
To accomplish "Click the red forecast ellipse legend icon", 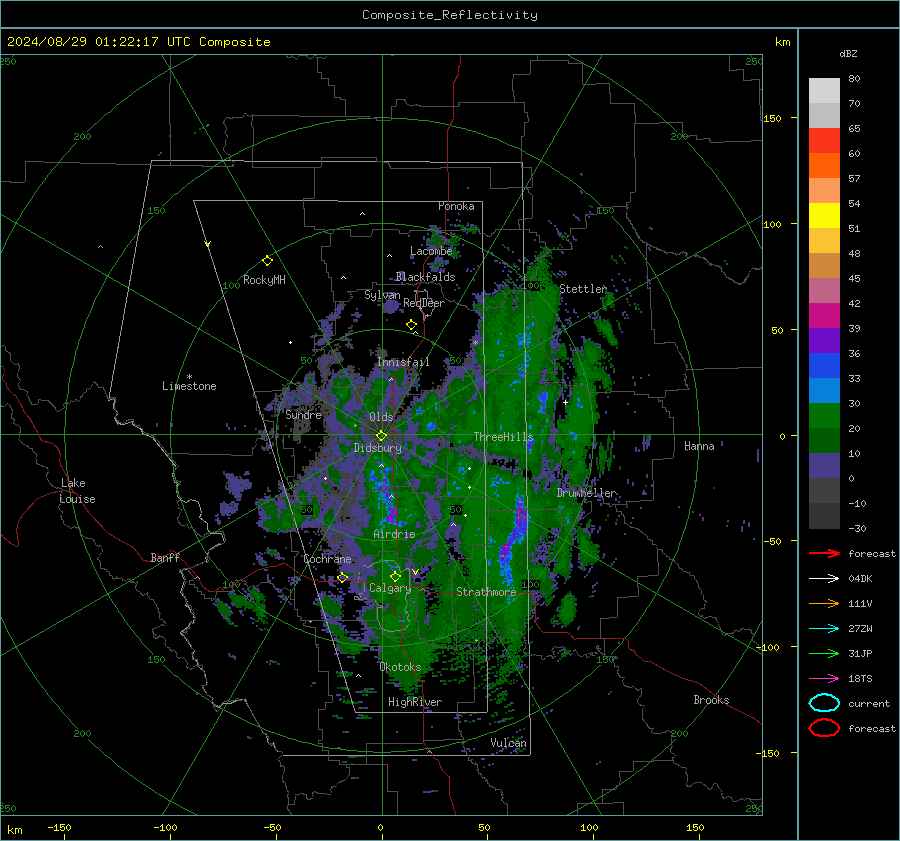I will 824,728.
